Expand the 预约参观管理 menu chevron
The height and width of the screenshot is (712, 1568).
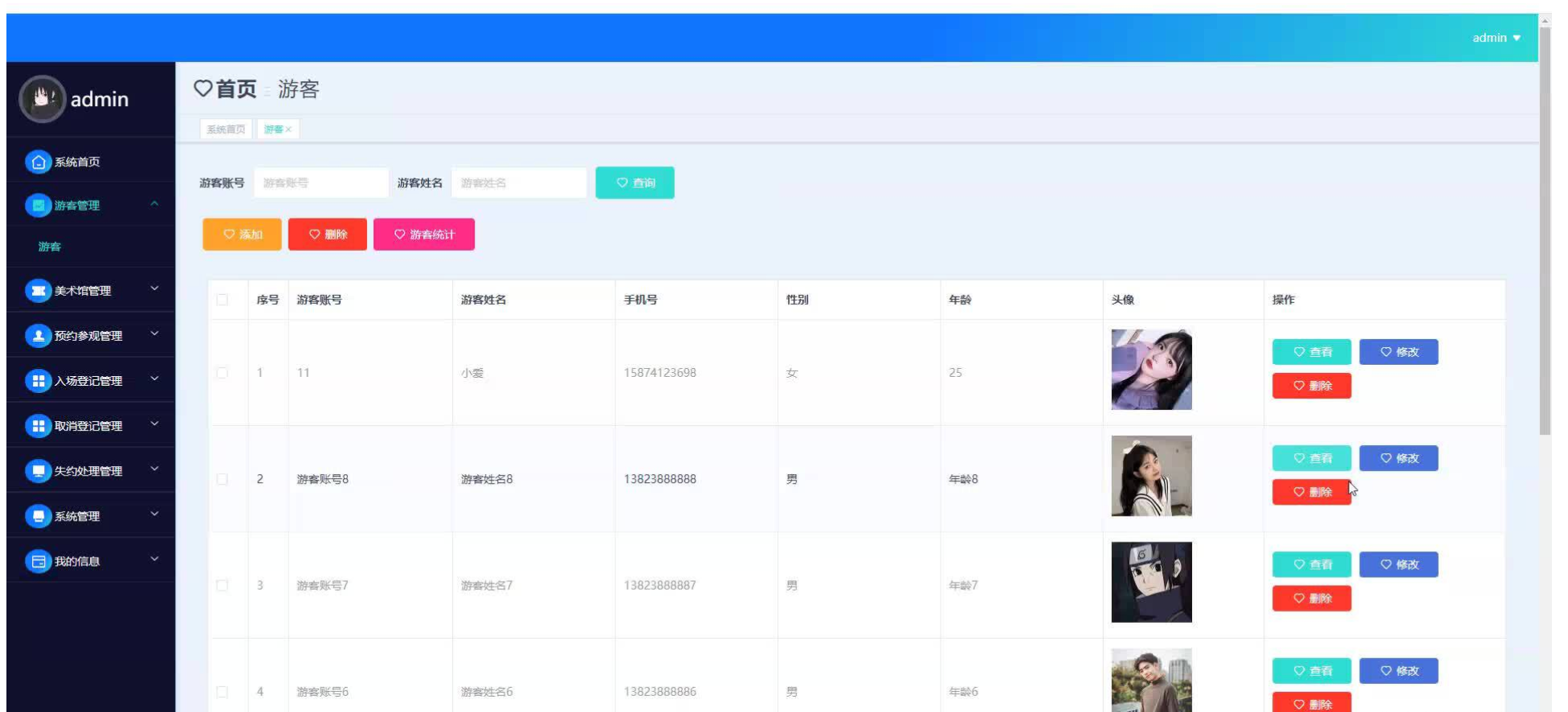[x=154, y=333]
